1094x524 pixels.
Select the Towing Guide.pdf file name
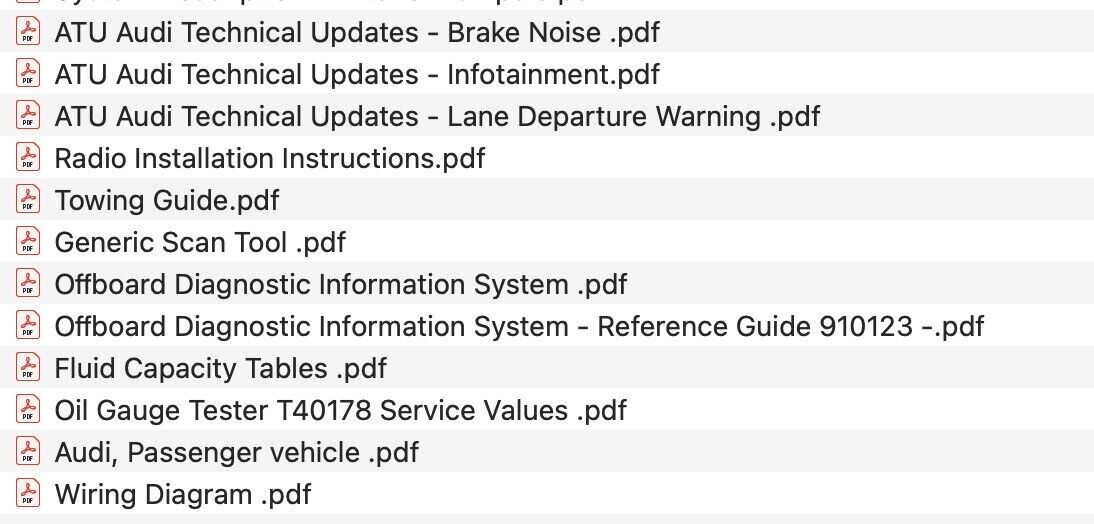click(x=167, y=201)
